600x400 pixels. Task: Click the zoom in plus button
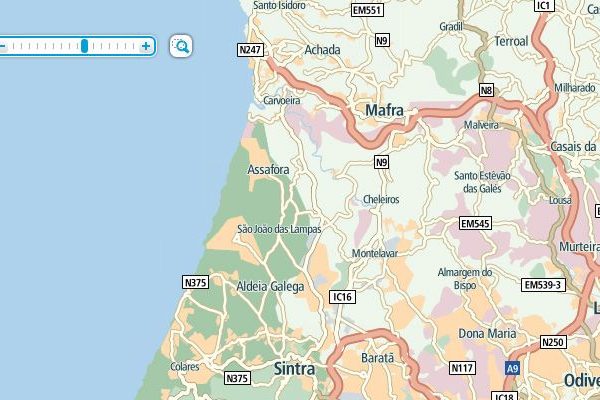[x=146, y=46]
